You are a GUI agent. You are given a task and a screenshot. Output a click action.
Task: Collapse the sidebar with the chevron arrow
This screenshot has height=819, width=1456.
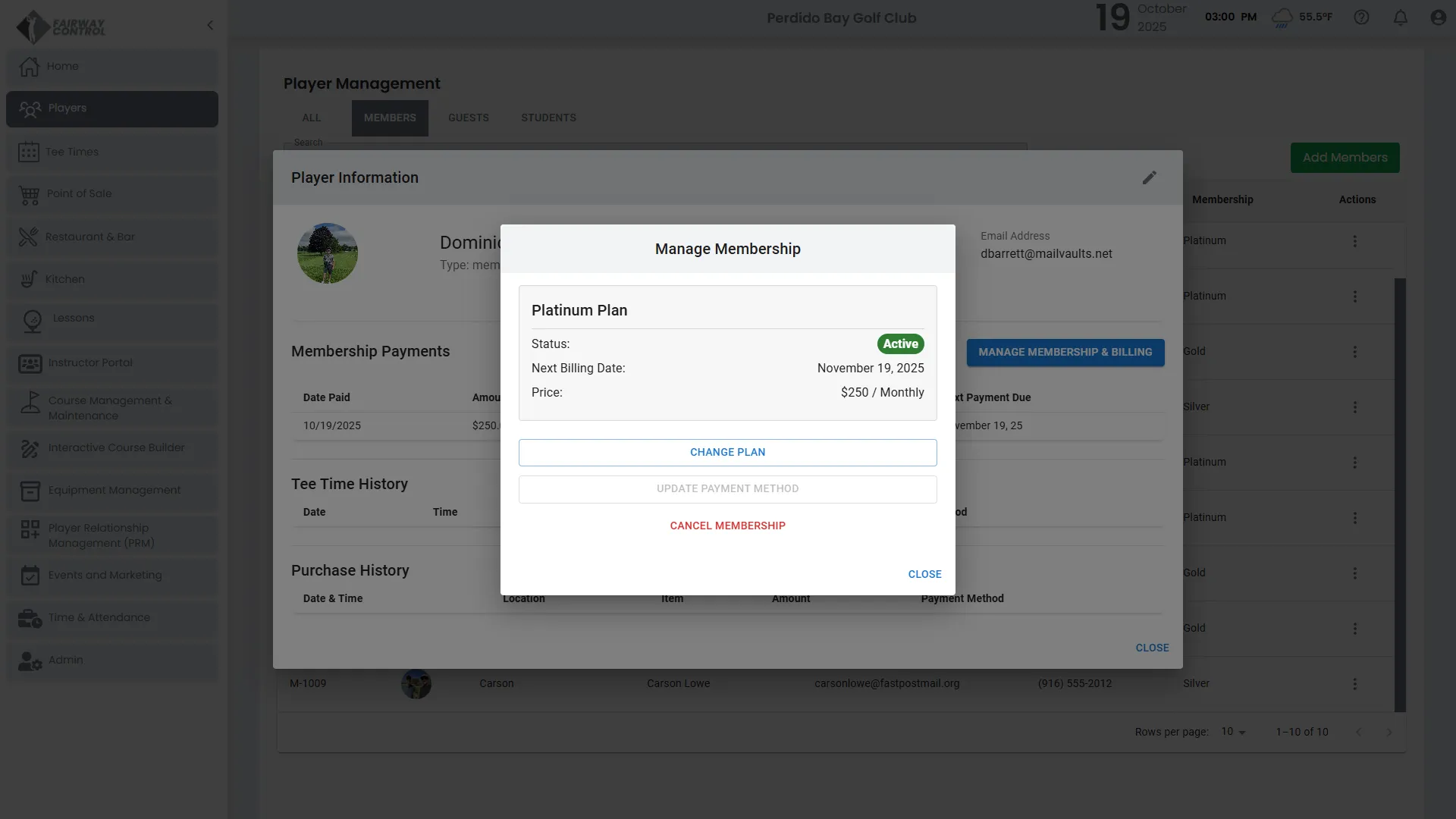click(x=210, y=25)
